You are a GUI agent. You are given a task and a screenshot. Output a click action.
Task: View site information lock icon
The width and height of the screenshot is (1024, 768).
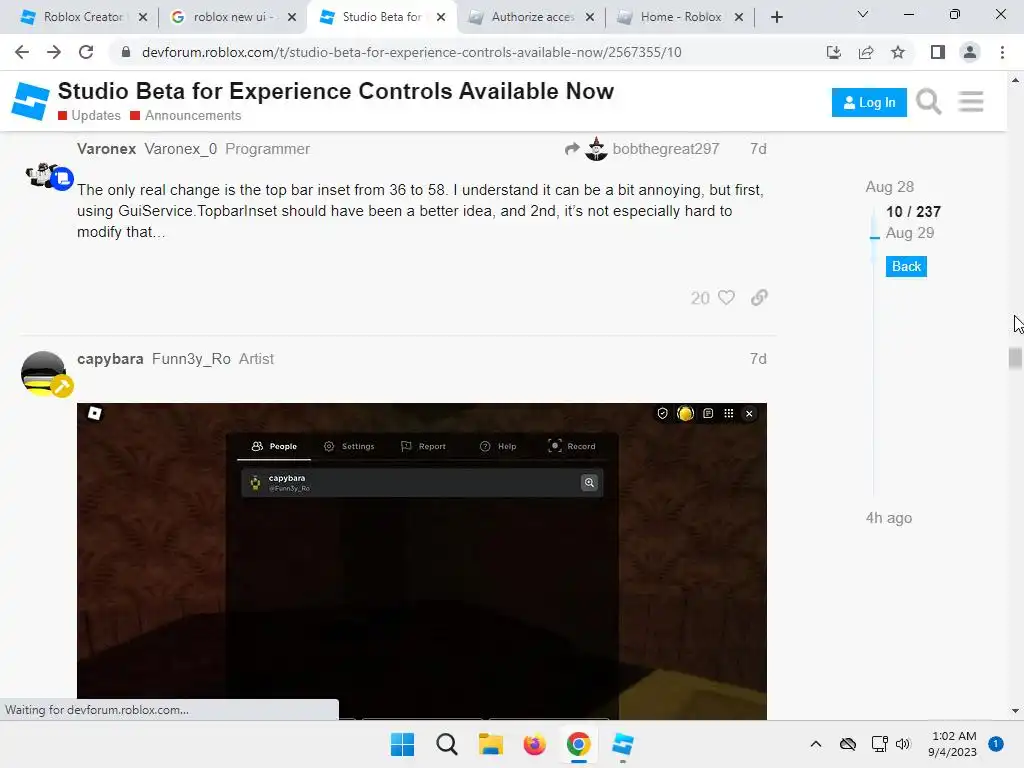126,52
